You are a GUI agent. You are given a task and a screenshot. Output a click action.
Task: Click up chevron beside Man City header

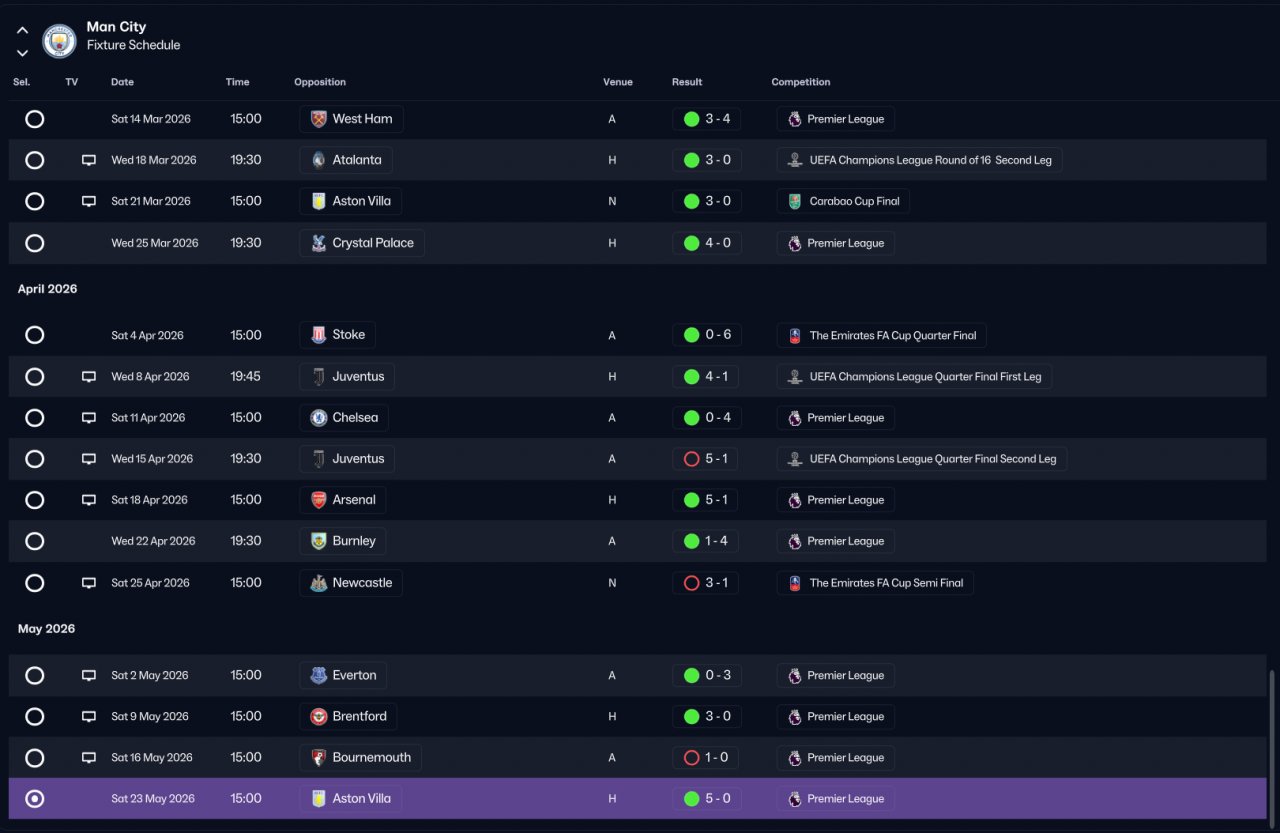point(22,30)
